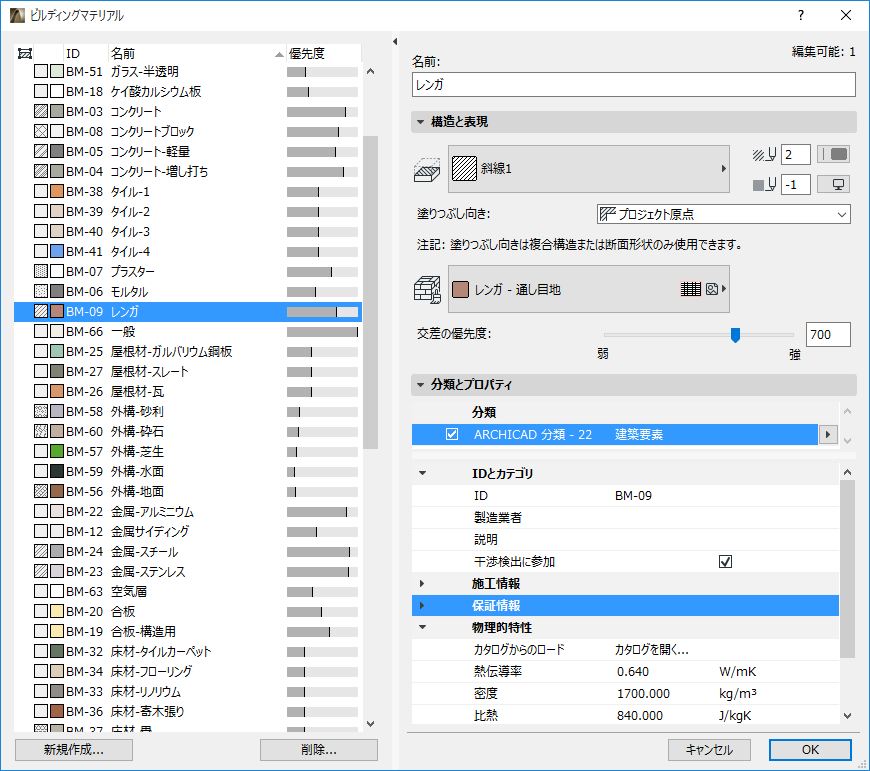Click the キャンセル button
The height and width of the screenshot is (771, 870).
[x=709, y=750]
